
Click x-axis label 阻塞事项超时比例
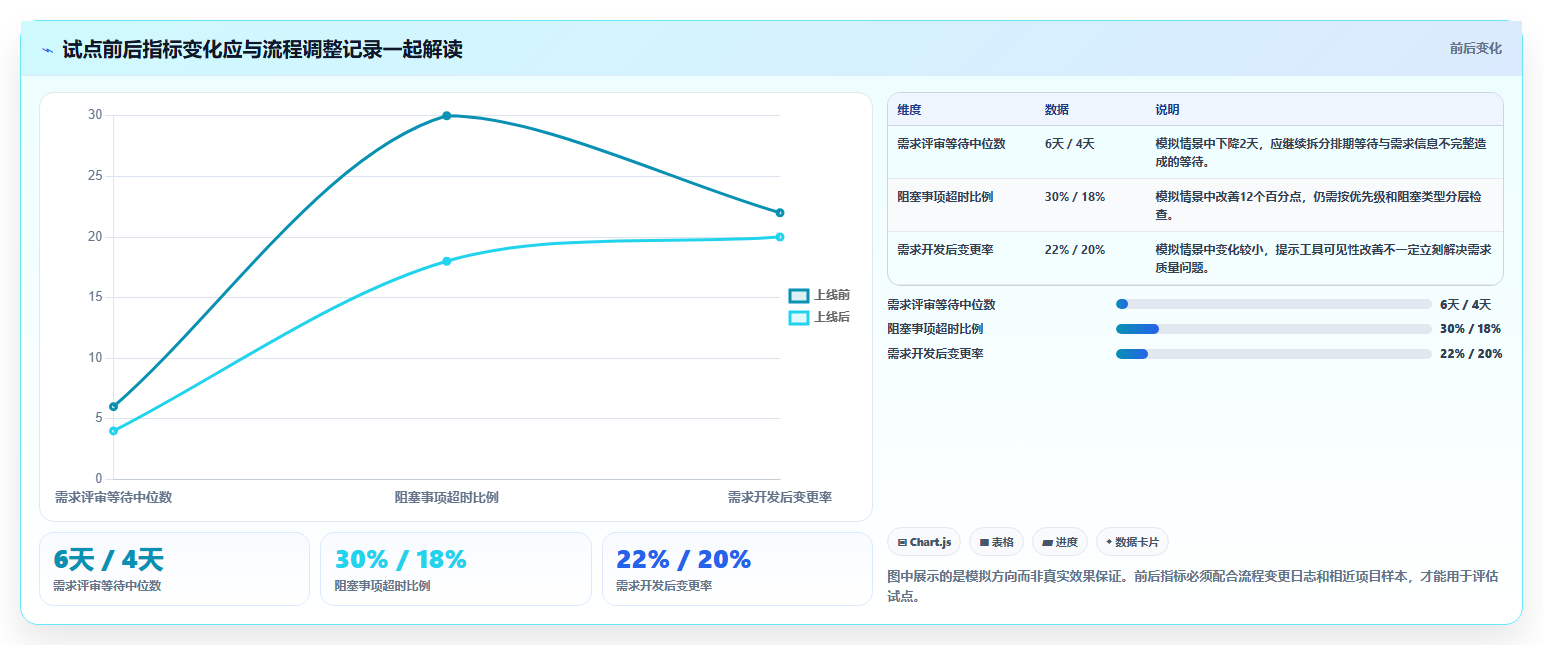[447, 497]
